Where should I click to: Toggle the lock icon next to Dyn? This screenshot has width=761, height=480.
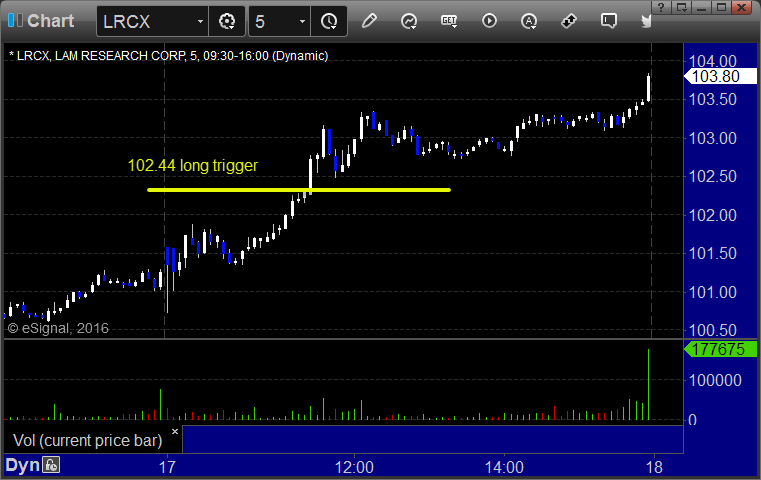(x=51, y=465)
